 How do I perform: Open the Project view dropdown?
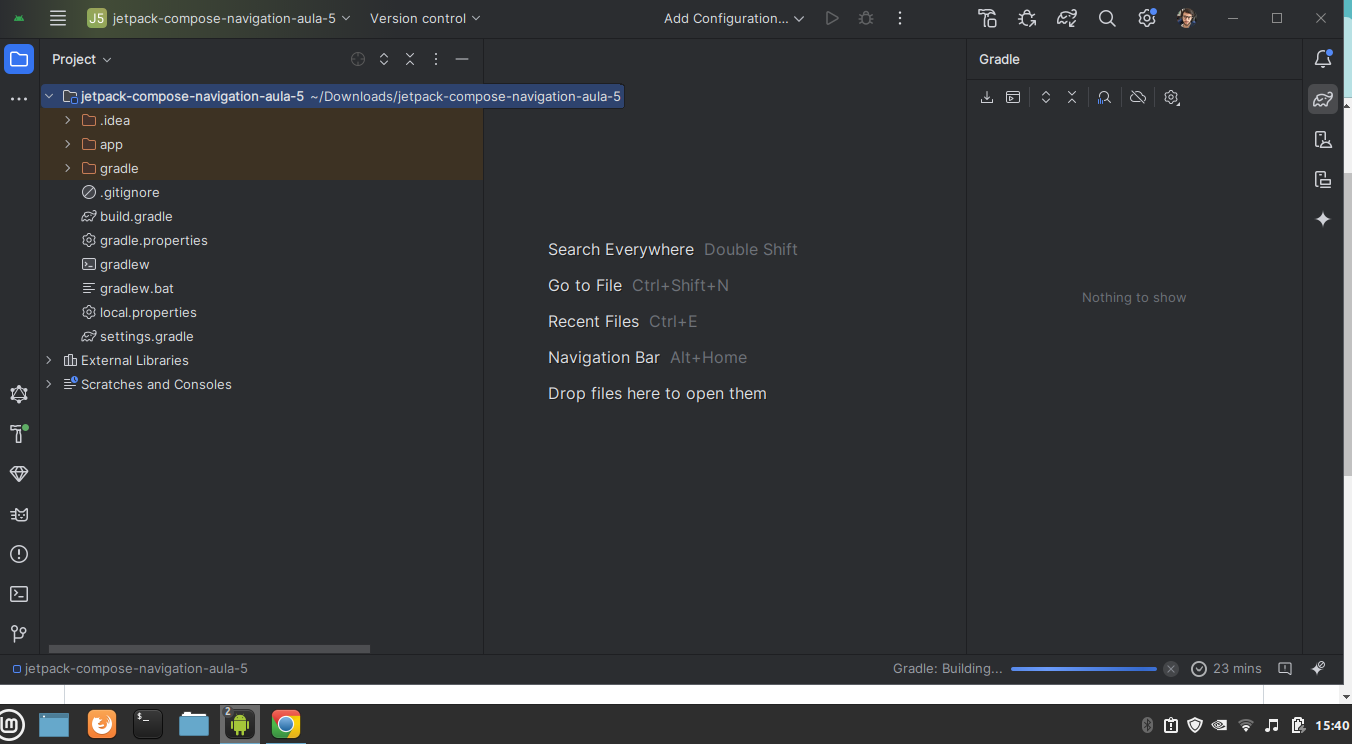(82, 59)
